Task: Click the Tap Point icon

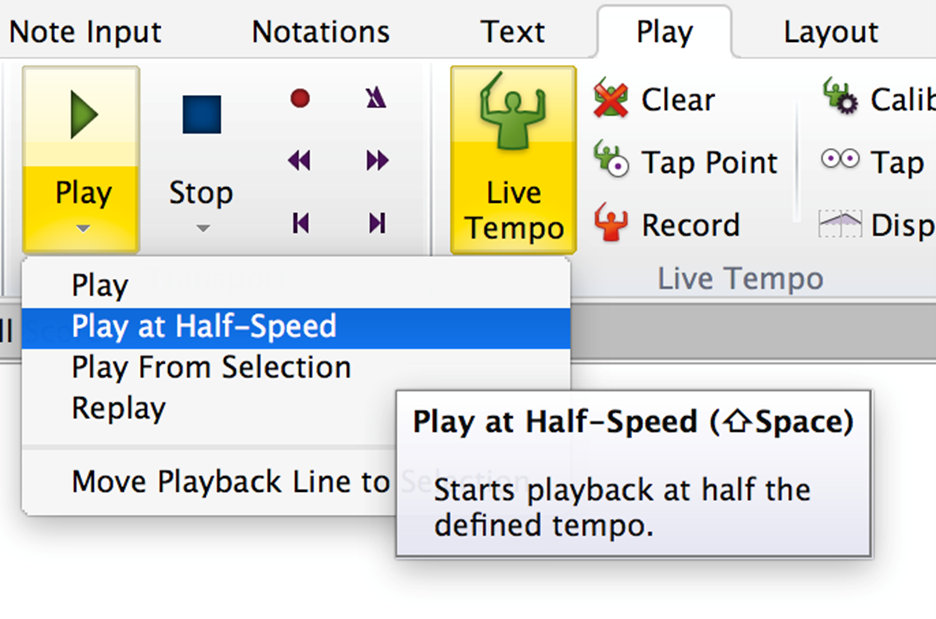Action: [611, 159]
